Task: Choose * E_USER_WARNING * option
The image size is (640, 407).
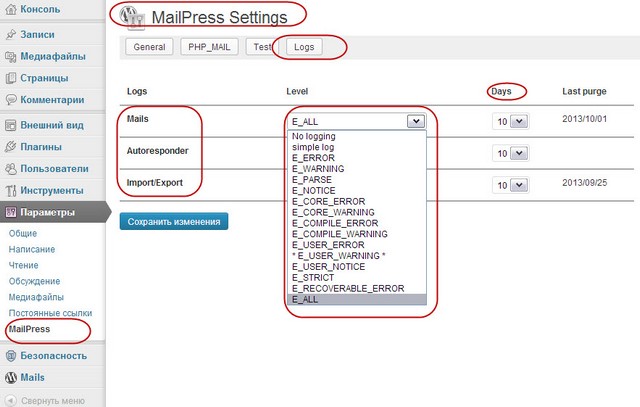Action: (357, 256)
